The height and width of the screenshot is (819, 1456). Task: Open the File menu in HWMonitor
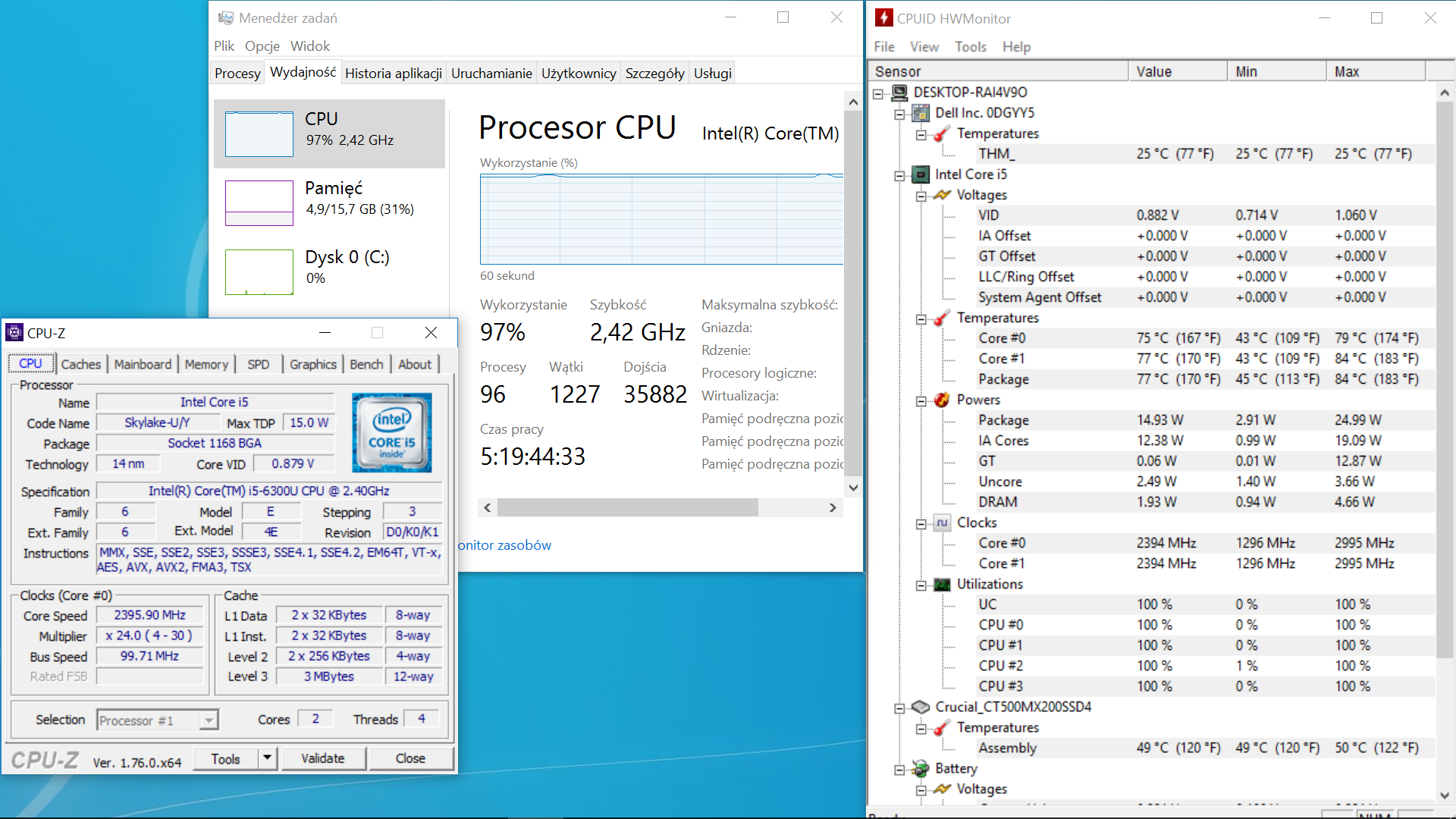click(884, 47)
